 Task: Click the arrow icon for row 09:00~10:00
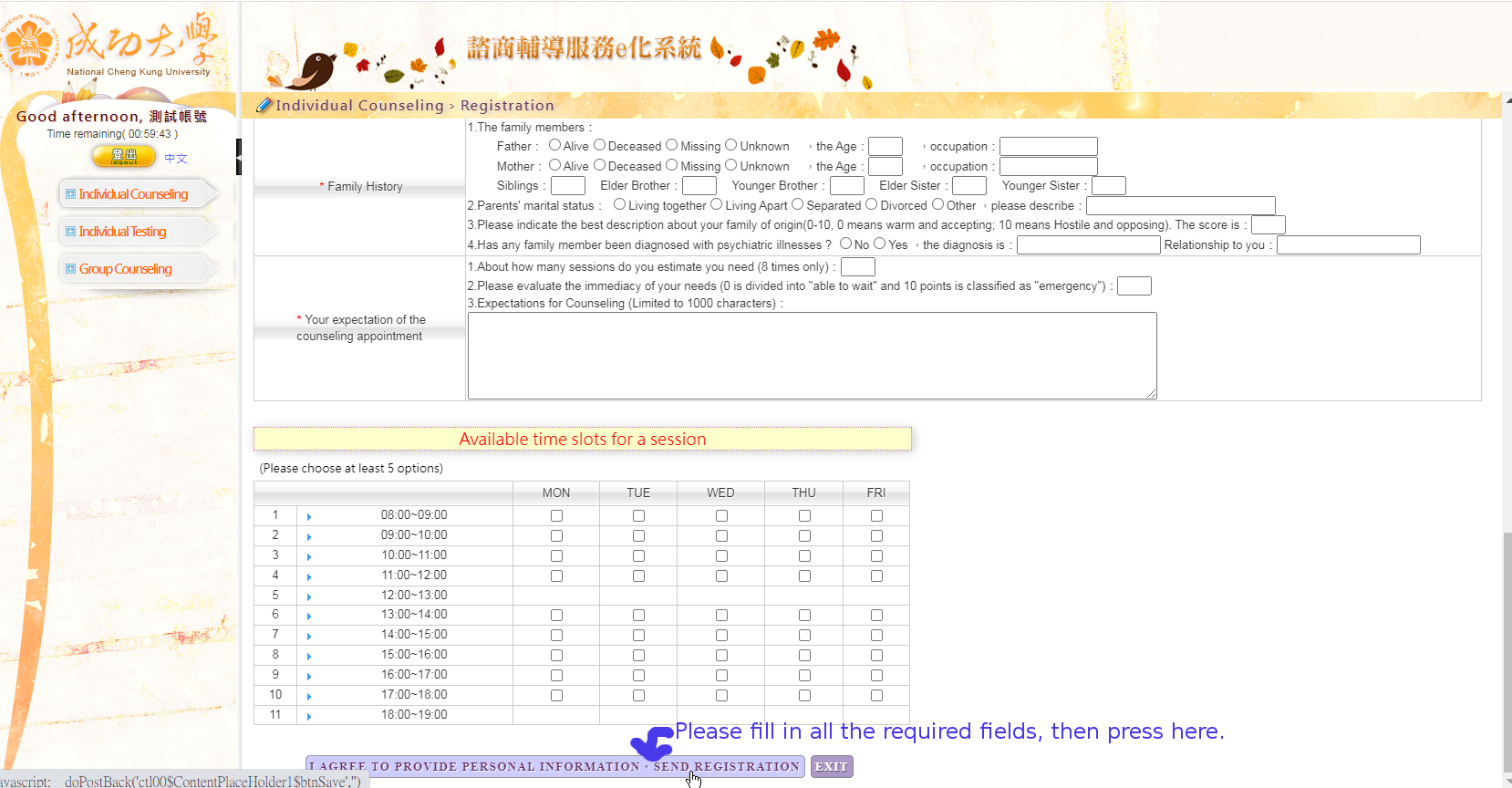pyautogui.click(x=309, y=537)
